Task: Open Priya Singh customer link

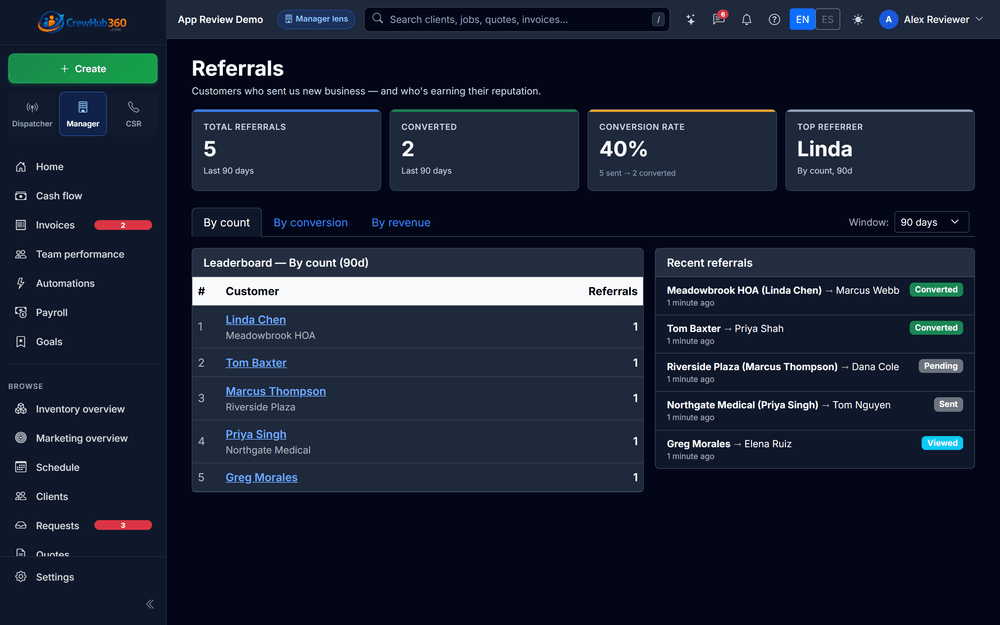Action: pyautogui.click(x=256, y=434)
